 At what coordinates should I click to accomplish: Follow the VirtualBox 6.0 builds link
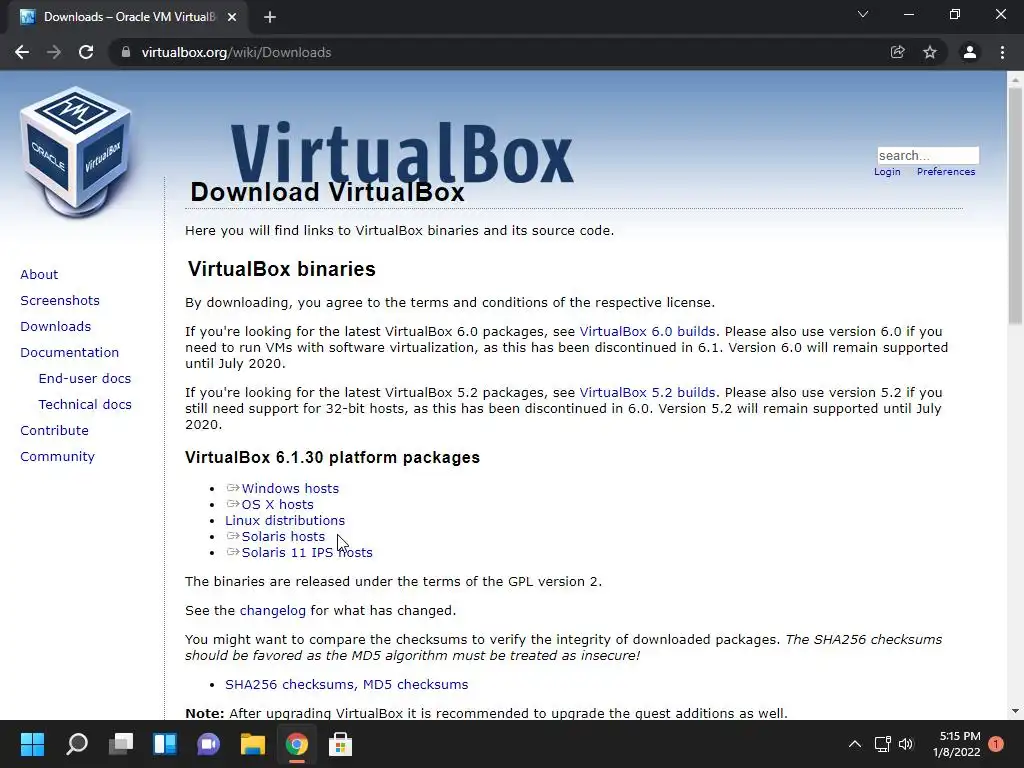[x=647, y=332]
